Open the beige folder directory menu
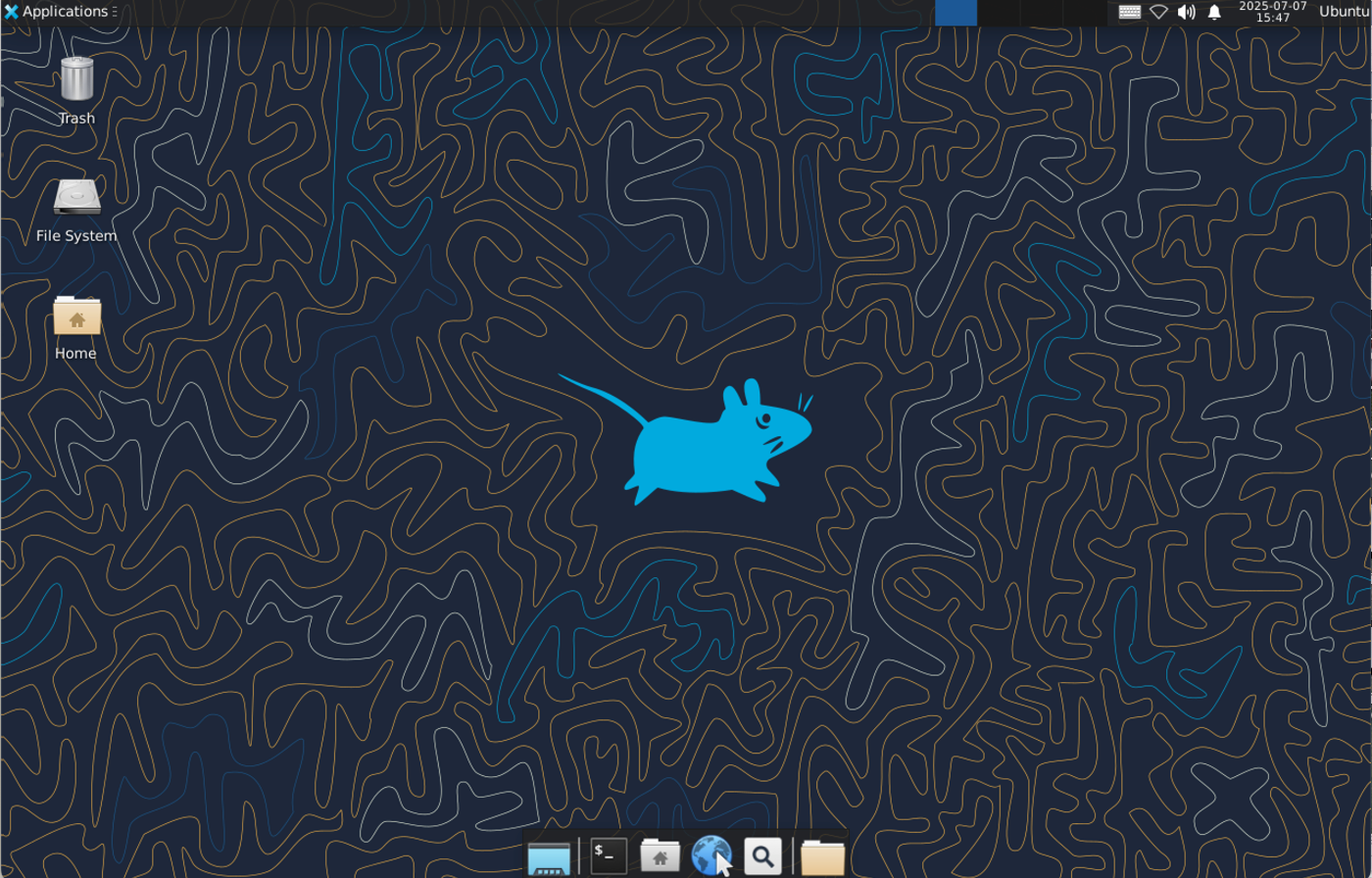Image resolution: width=1372 pixels, height=878 pixels. 822,857
